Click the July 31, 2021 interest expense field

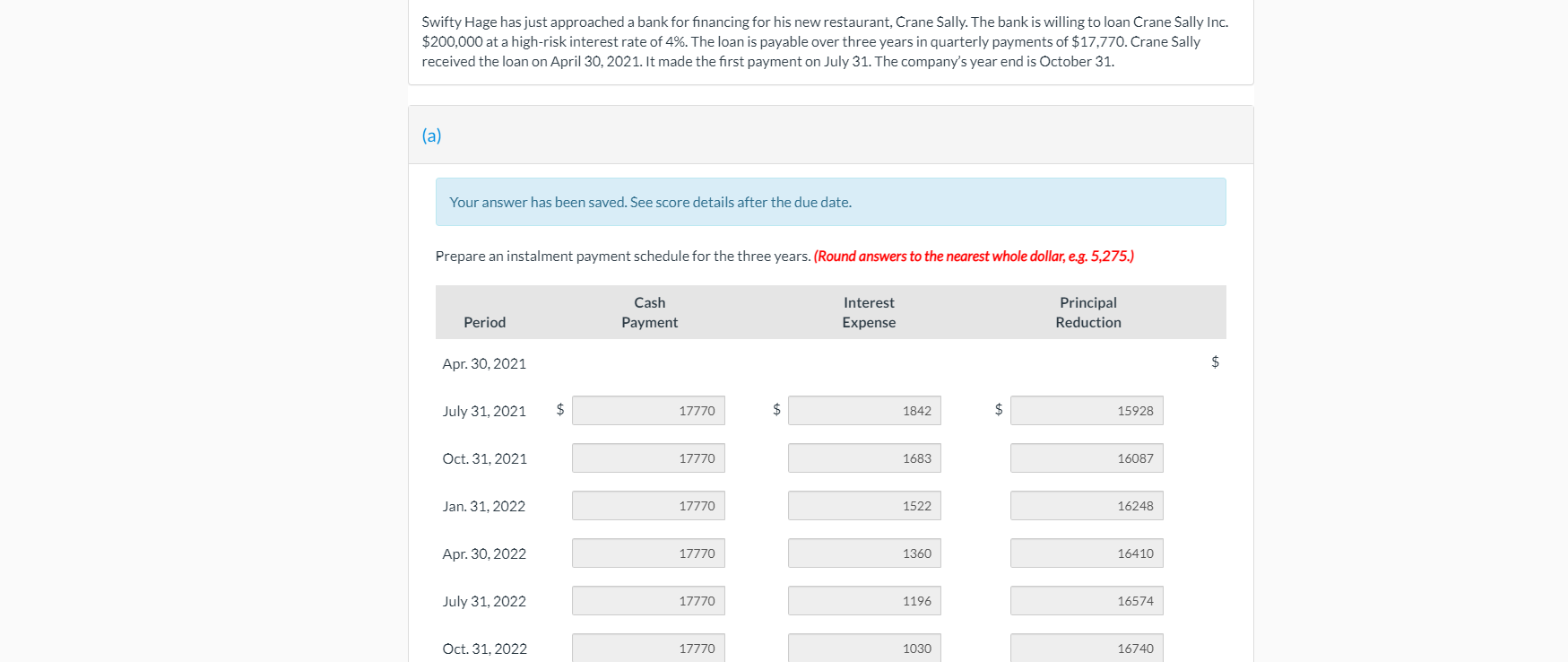click(864, 411)
